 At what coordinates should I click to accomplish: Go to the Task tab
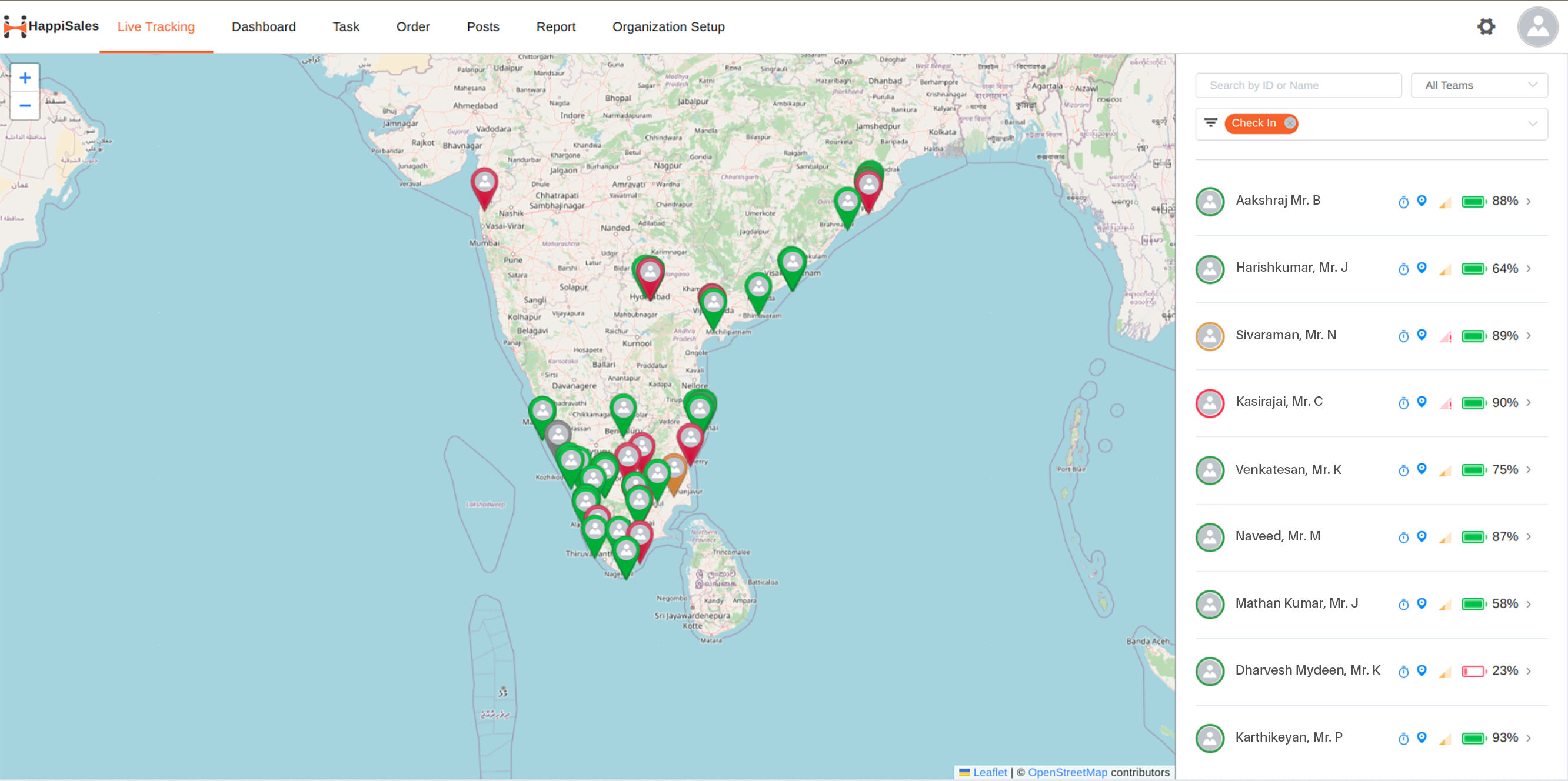coord(346,27)
